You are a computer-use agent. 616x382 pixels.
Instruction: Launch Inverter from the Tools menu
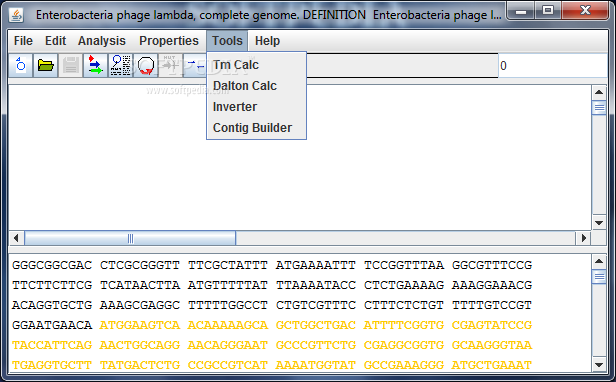pos(257,107)
